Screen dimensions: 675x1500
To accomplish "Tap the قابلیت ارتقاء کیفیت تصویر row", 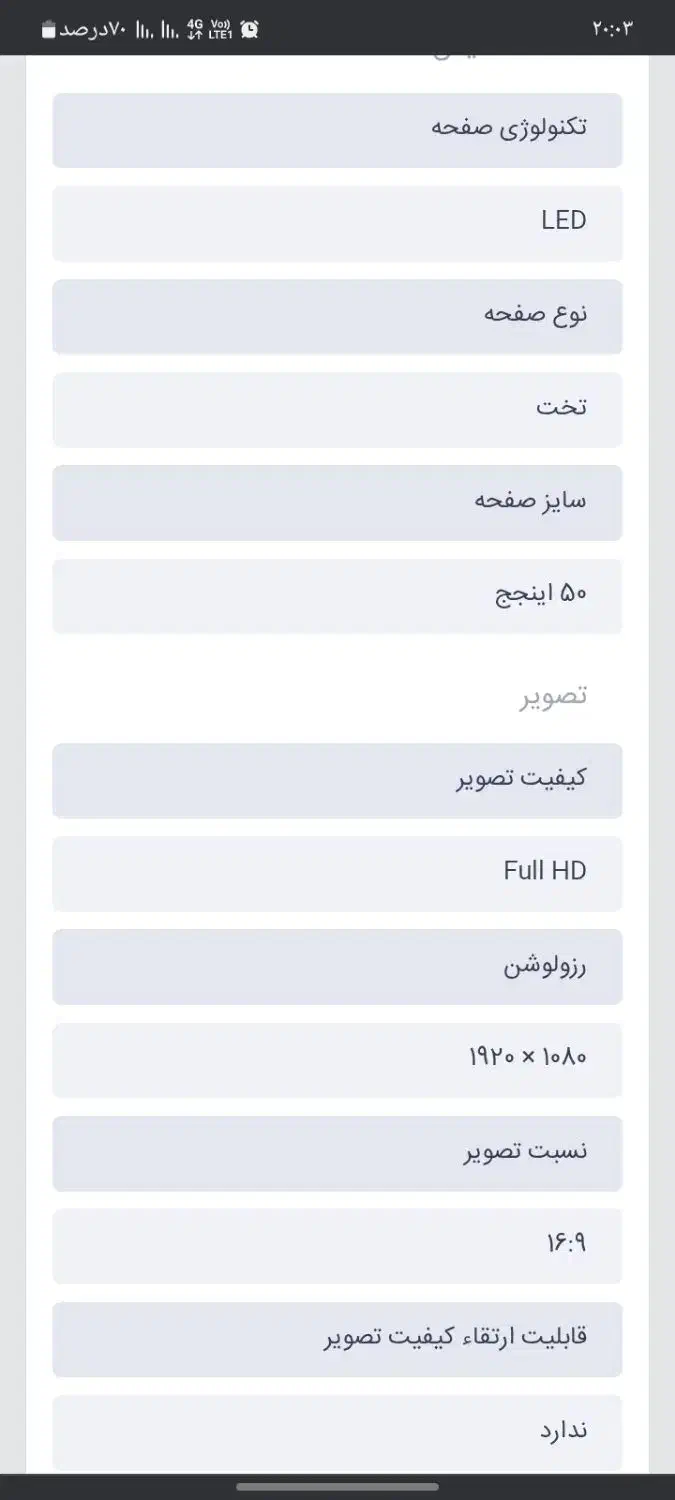I will (337, 1339).
